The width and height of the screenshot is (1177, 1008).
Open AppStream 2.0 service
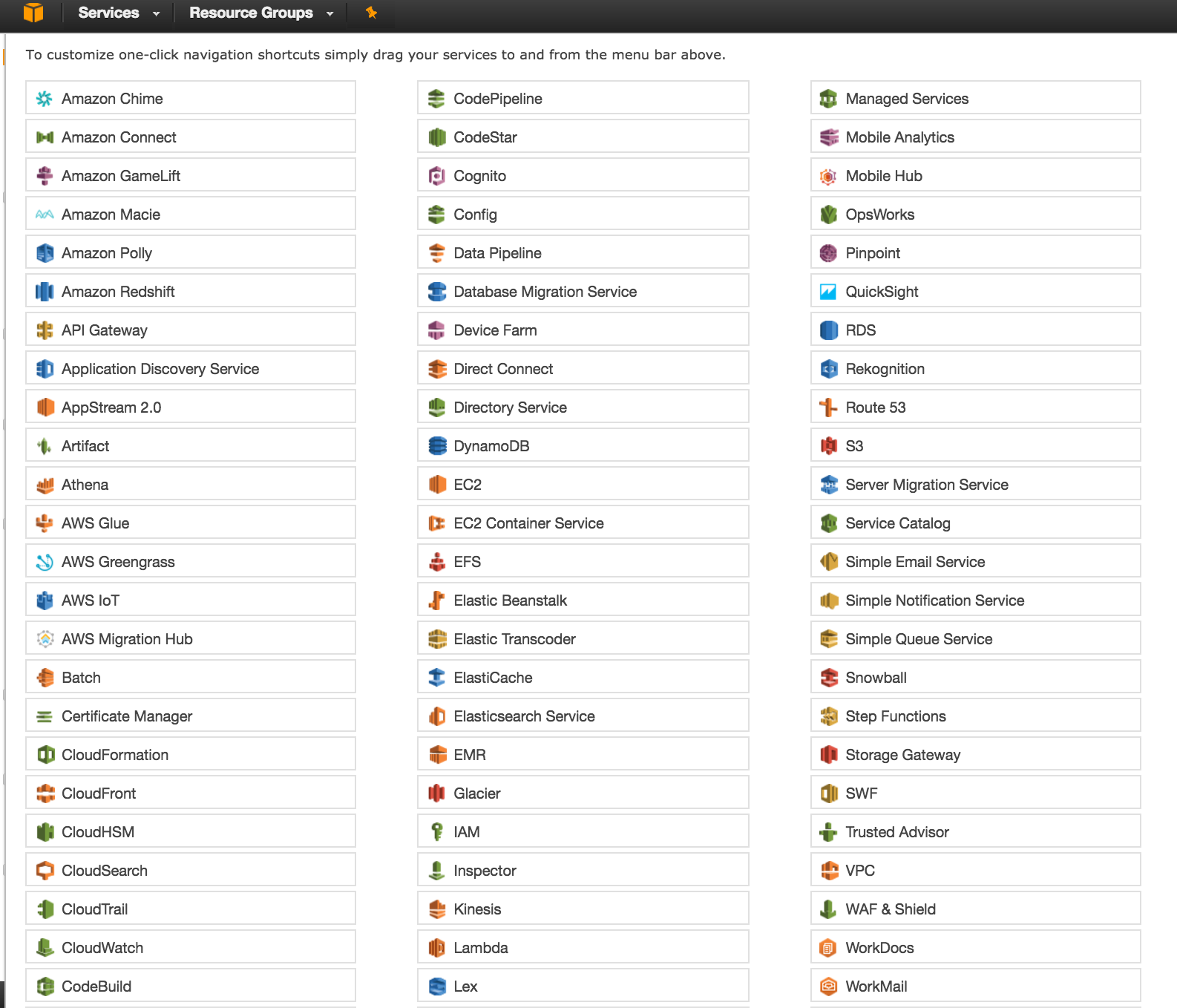click(191, 406)
